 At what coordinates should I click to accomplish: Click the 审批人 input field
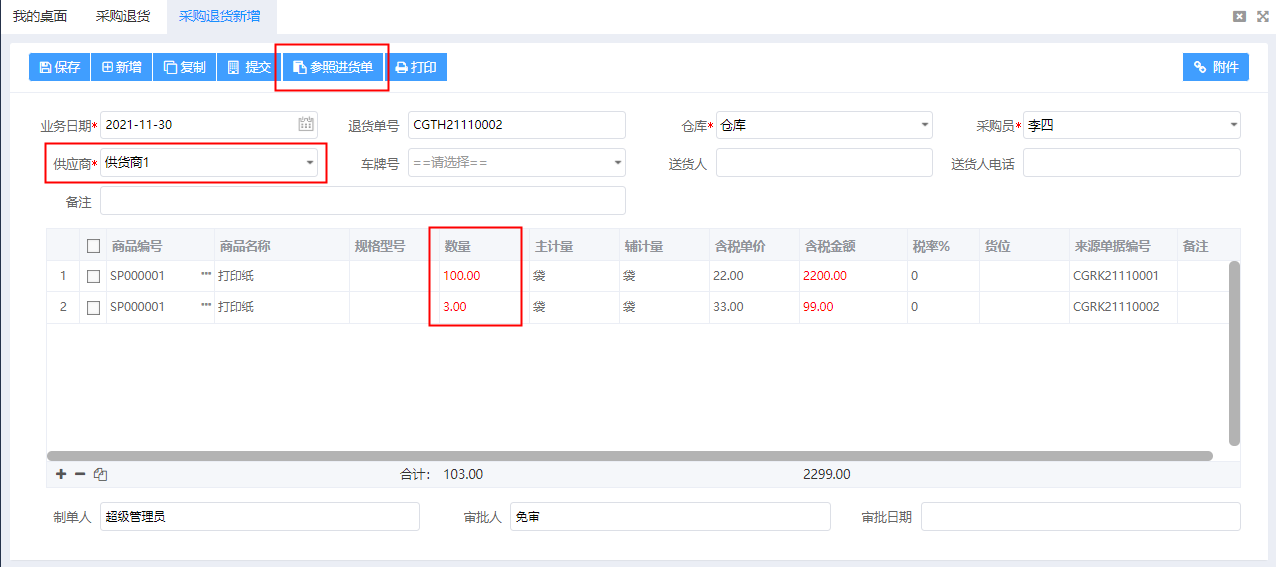coord(670,517)
